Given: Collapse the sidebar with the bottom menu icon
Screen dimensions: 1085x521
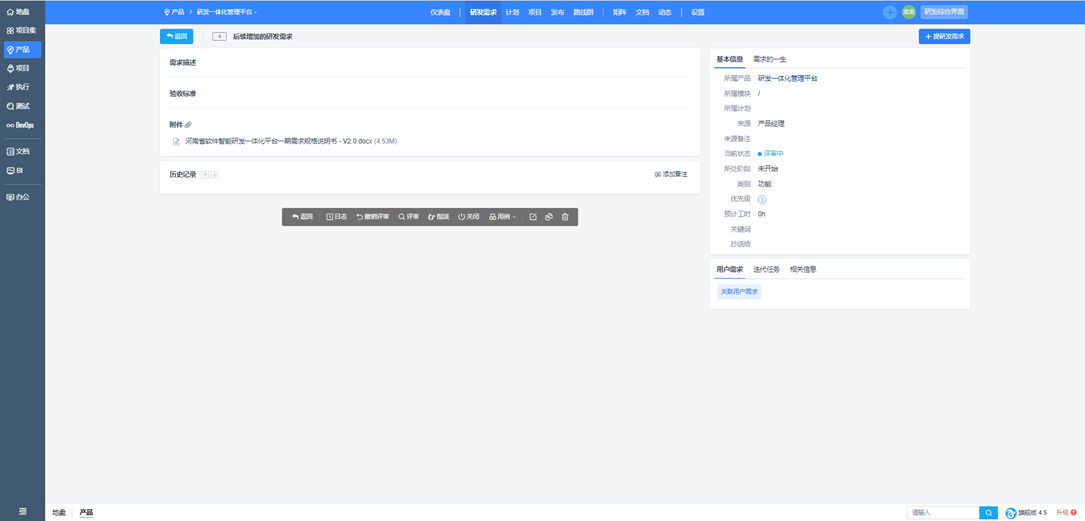Looking at the screenshot, I should click(22, 511).
